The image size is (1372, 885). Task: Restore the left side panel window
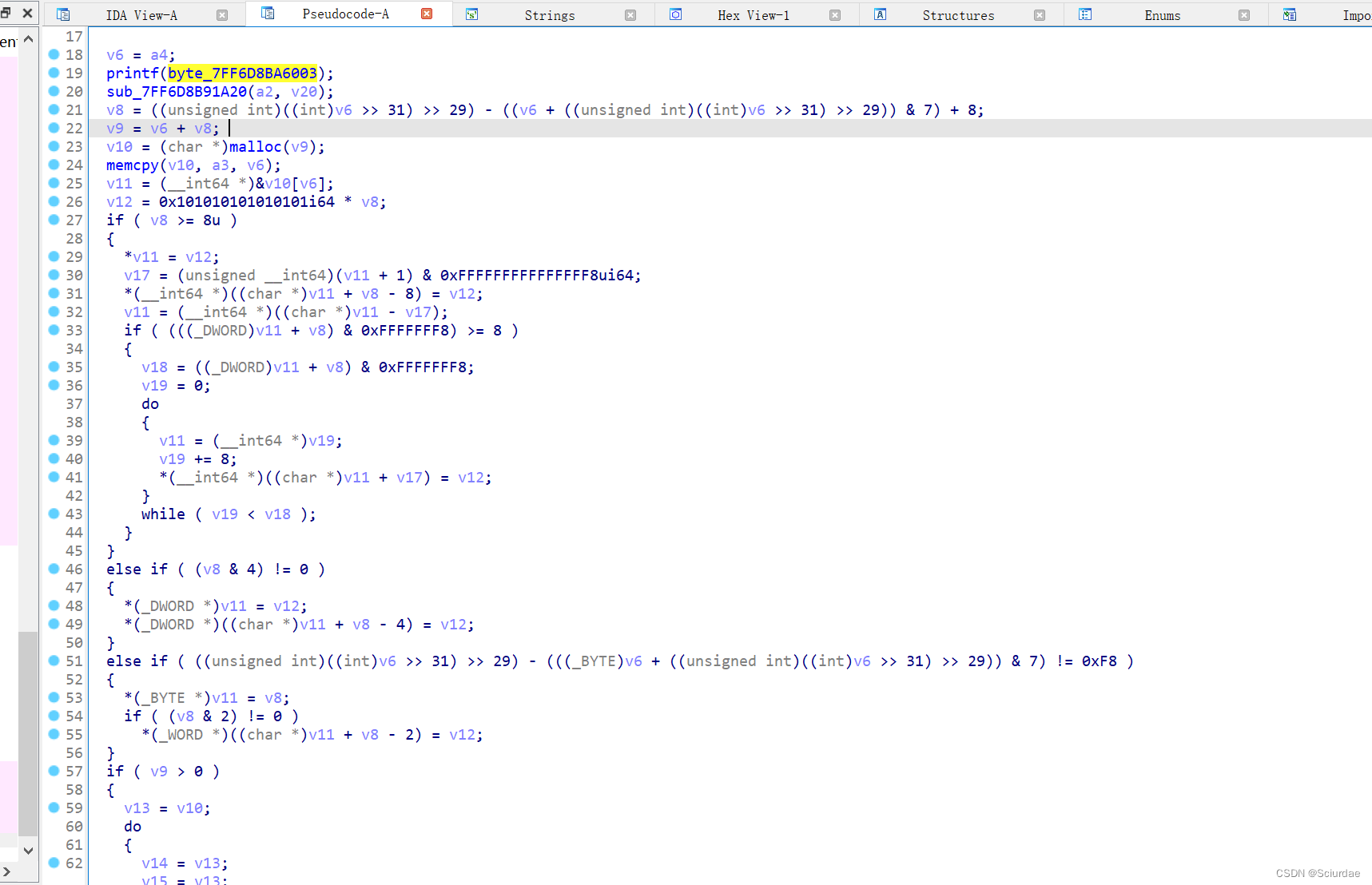point(6,13)
